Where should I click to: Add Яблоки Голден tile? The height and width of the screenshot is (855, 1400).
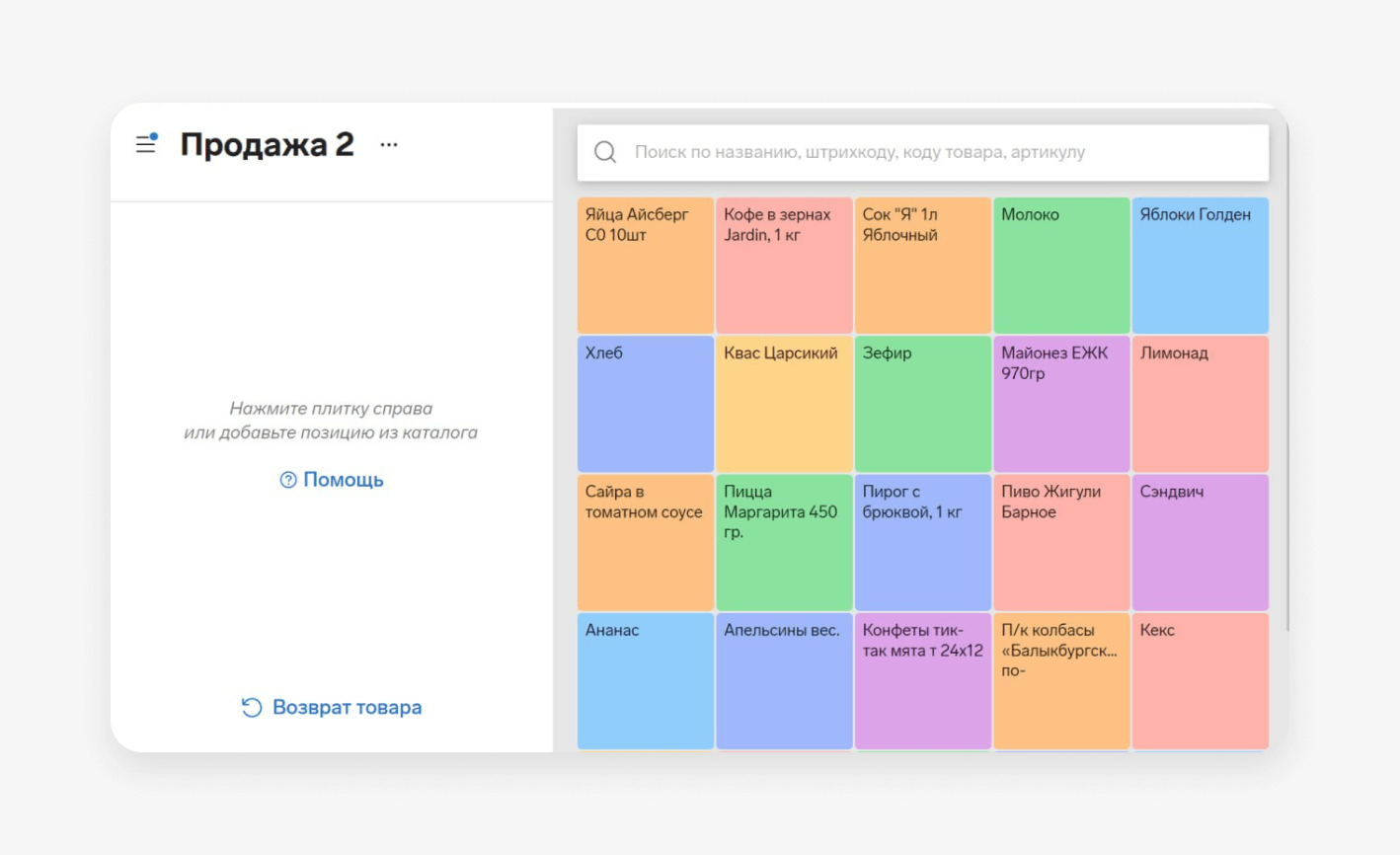(1201, 265)
